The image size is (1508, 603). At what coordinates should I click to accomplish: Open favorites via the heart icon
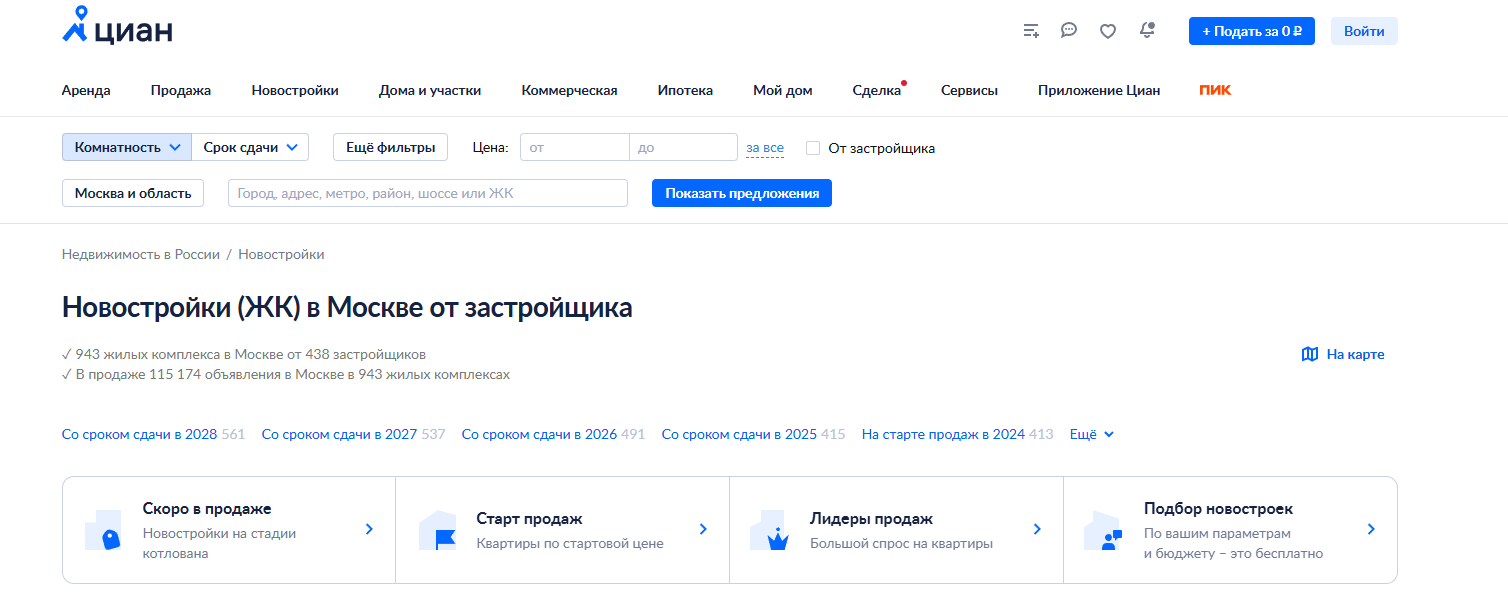point(1108,31)
